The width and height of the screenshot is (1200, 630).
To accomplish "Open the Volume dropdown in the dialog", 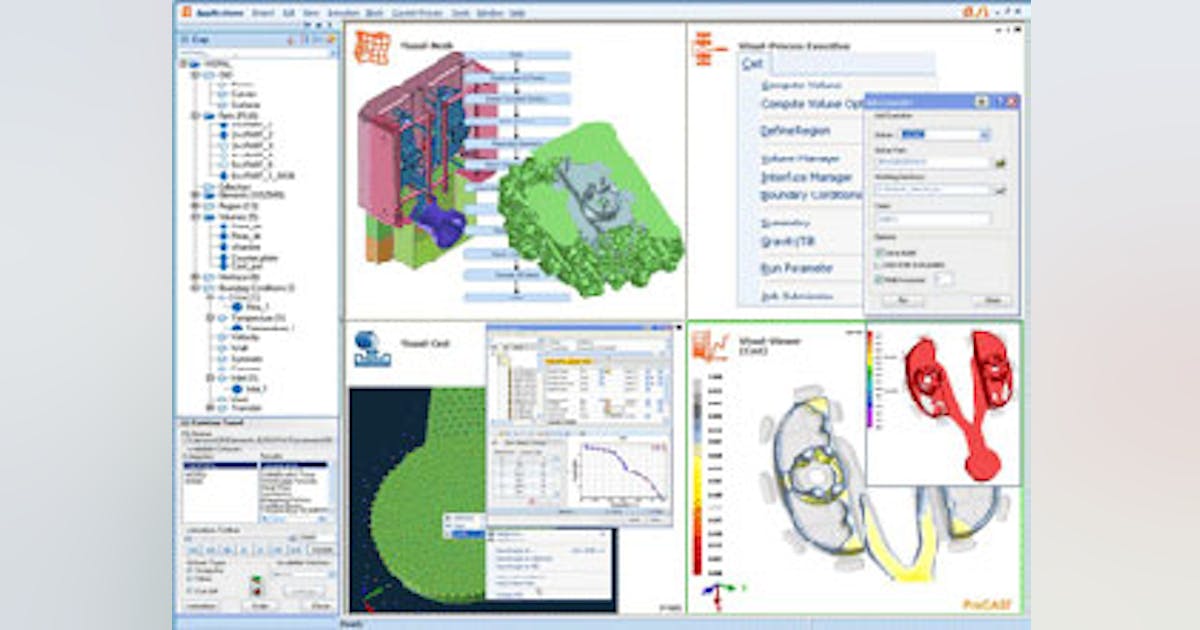I will click(984, 136).
